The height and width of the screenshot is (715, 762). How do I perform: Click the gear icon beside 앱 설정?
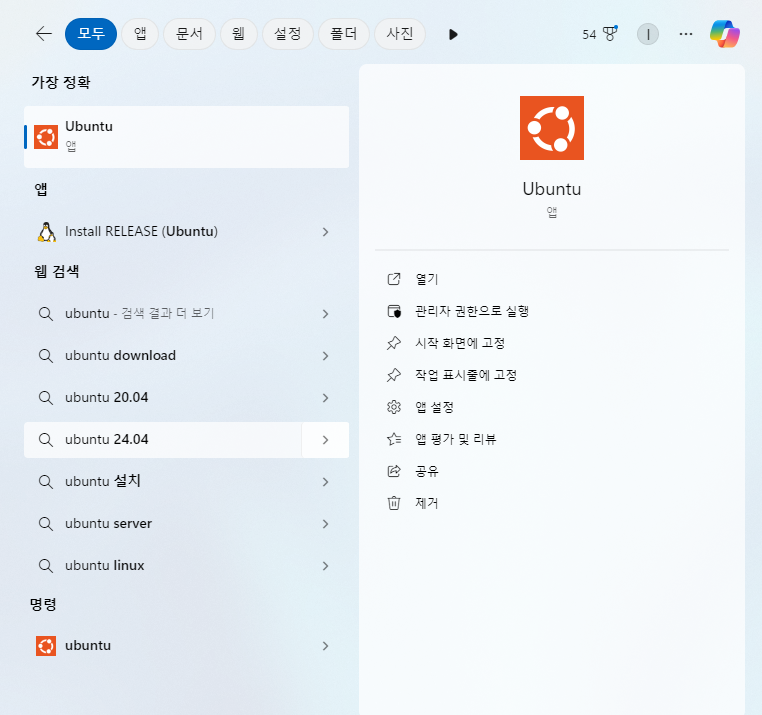pyautogui.click(x=394, y=407)
